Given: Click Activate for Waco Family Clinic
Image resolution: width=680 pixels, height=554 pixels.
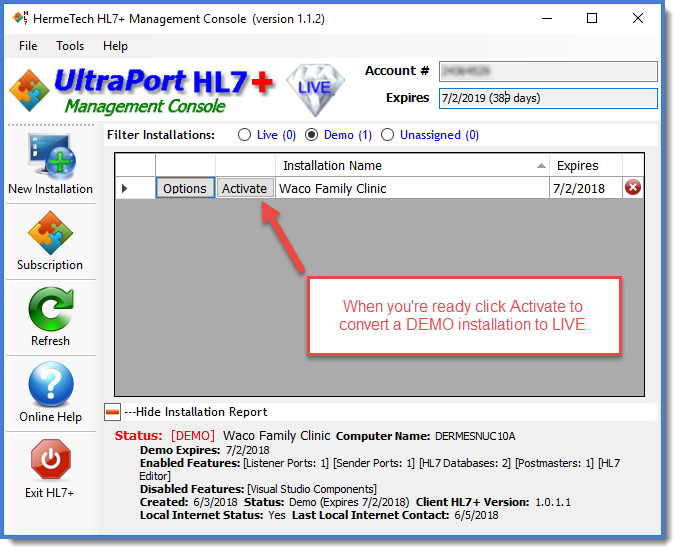Looking at the screenshot, I should tap(245, 188).
